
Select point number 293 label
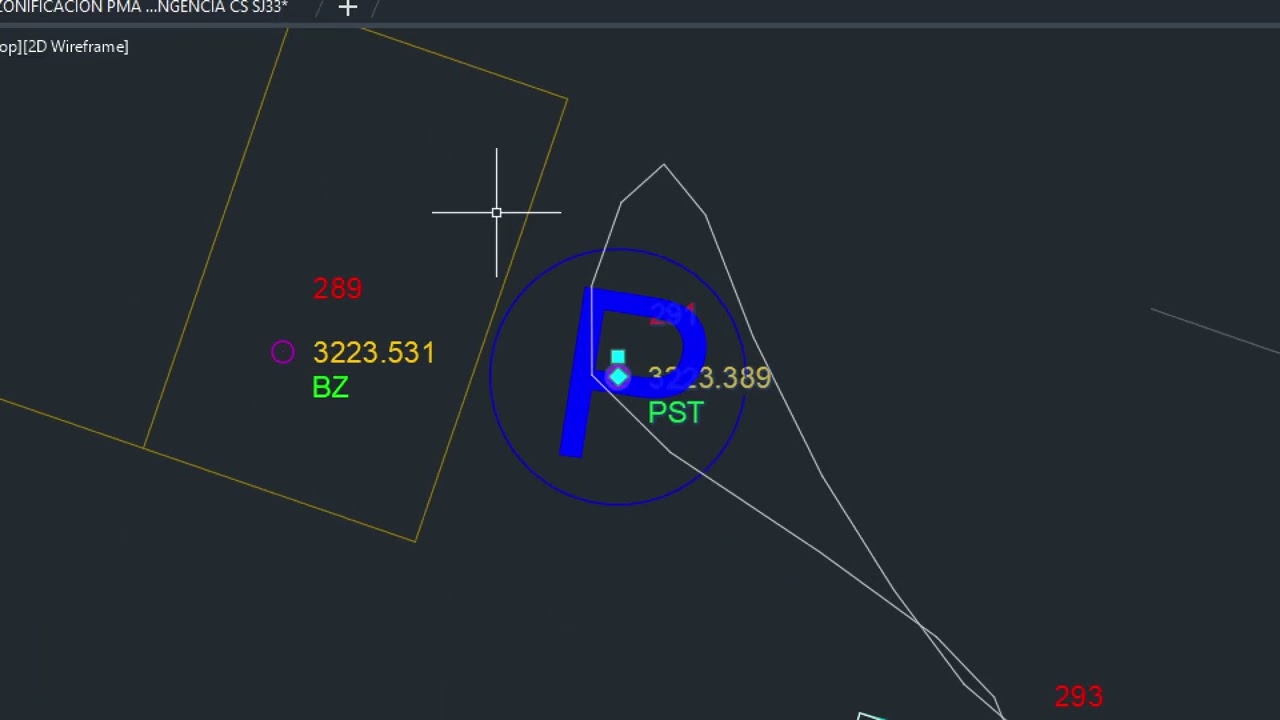[1078, 697]
